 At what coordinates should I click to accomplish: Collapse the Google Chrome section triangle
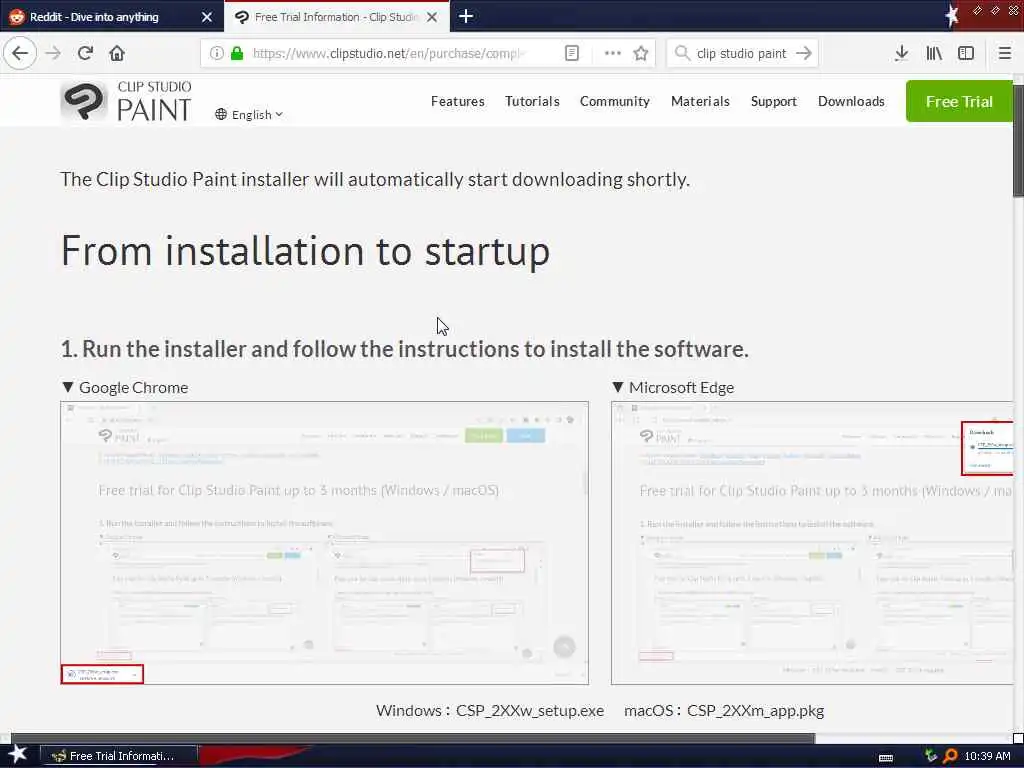coord(67,387)
